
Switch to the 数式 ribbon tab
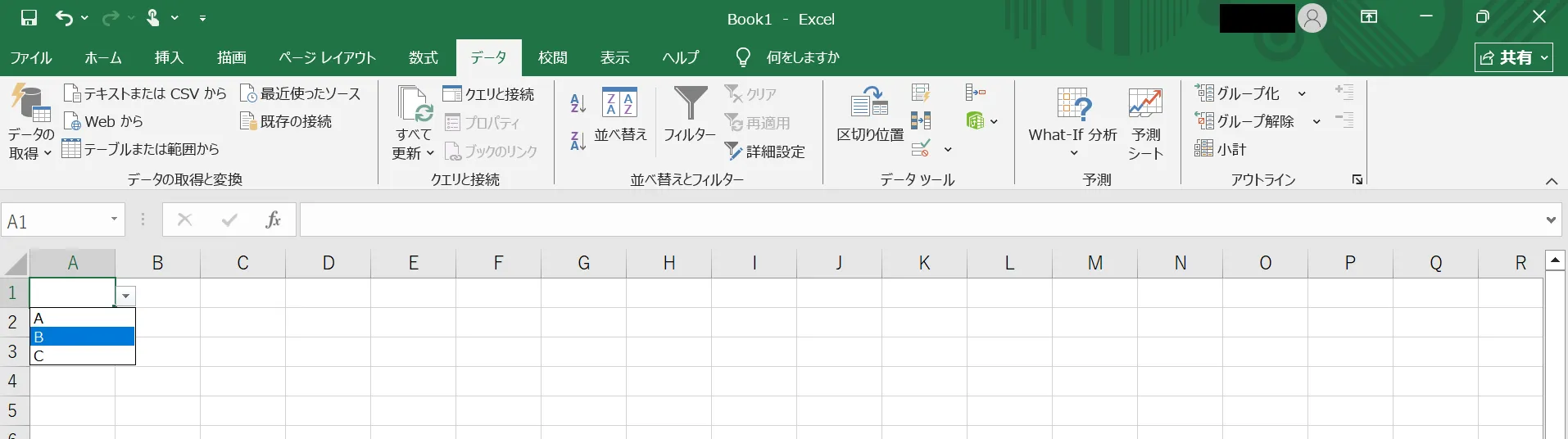pos(423,57)
